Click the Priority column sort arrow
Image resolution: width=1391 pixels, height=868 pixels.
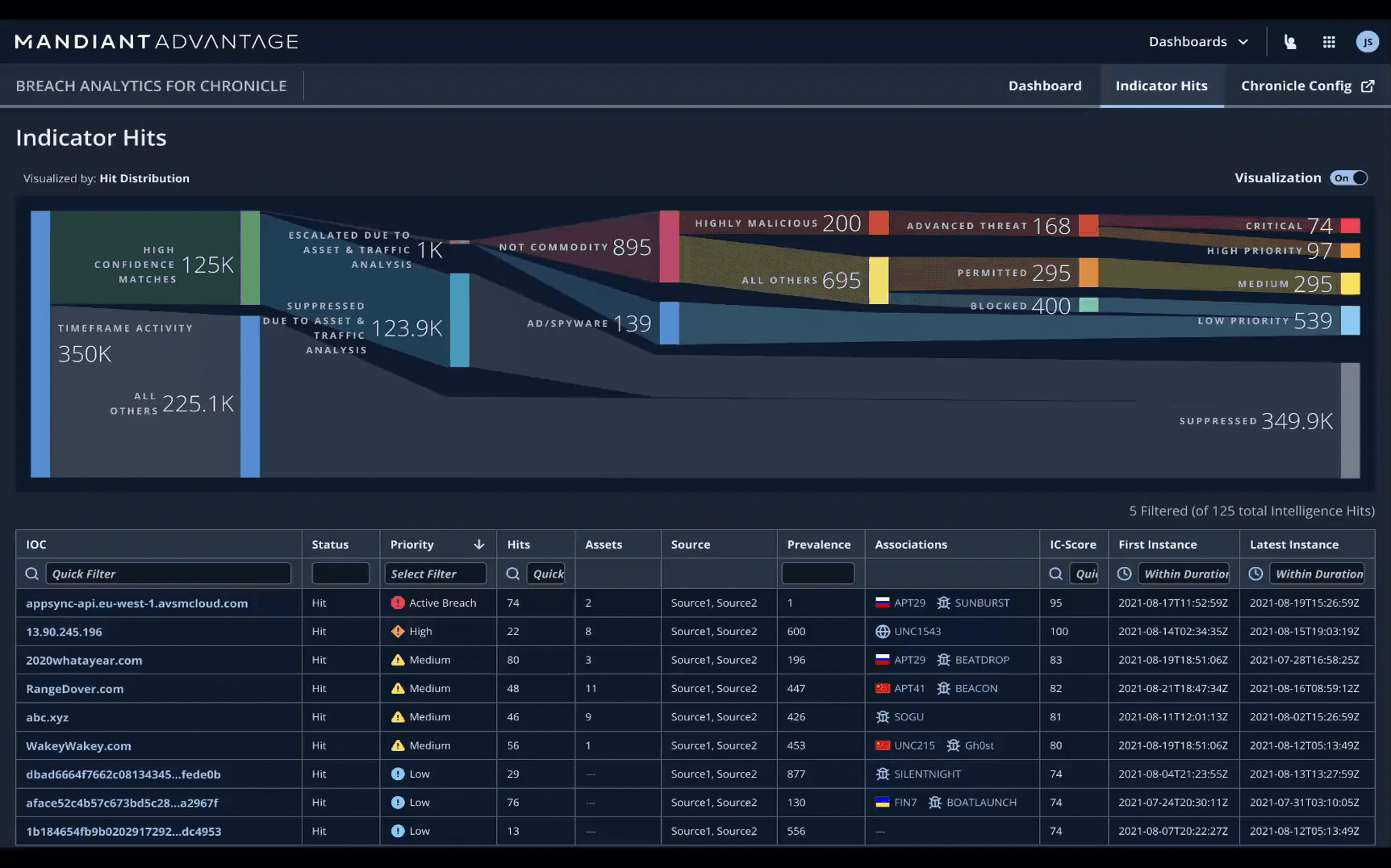pos(478,545)
